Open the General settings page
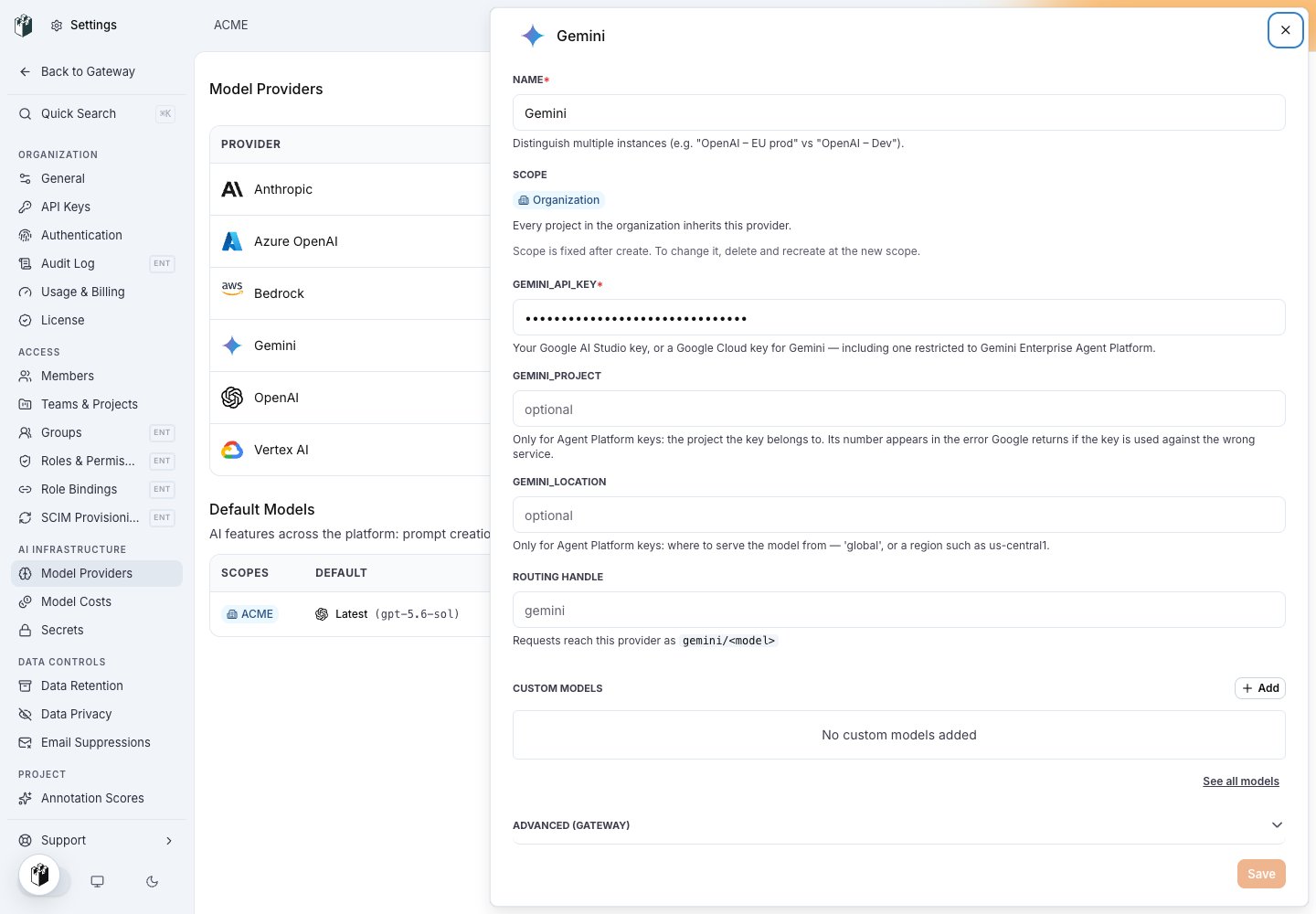The width and height of the screenshot is (1316, 914). (x=97, y=179)
